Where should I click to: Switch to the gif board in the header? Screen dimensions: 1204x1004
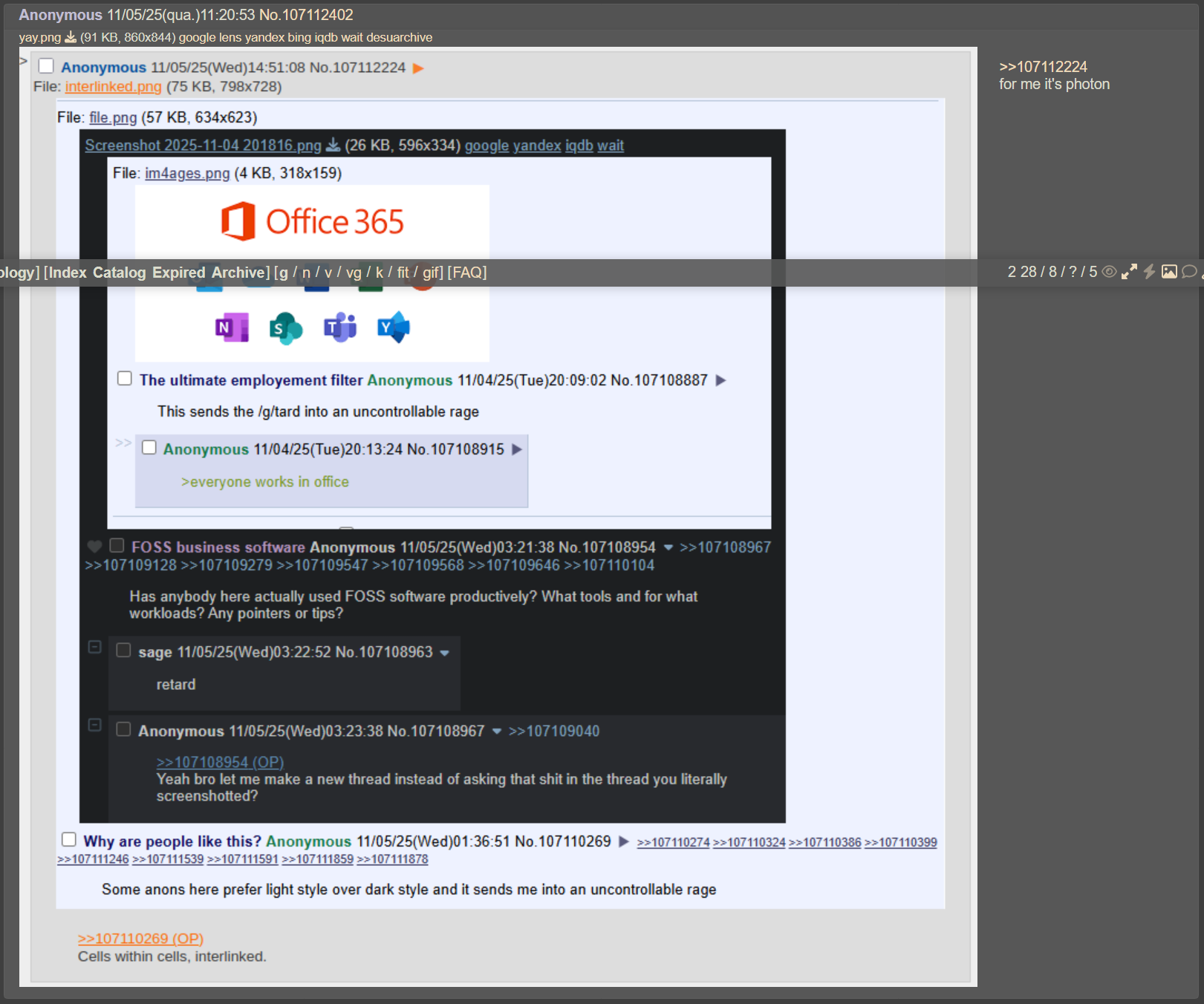coord(431,273)
